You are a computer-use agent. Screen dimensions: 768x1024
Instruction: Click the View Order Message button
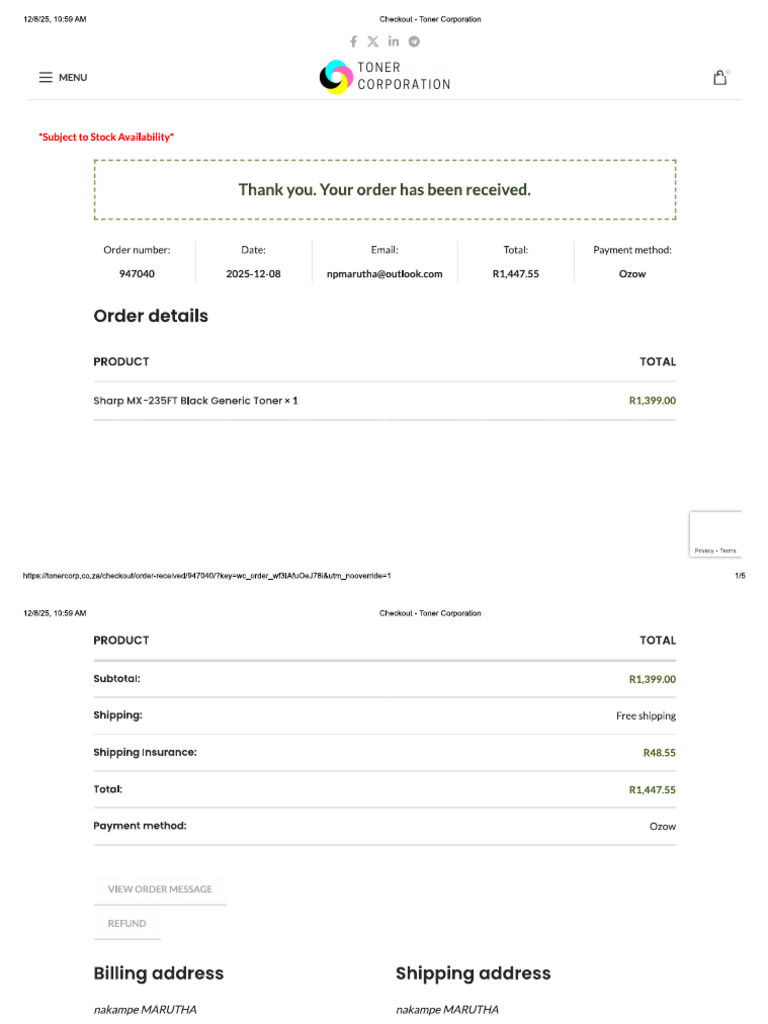click(x=160, y=889)
